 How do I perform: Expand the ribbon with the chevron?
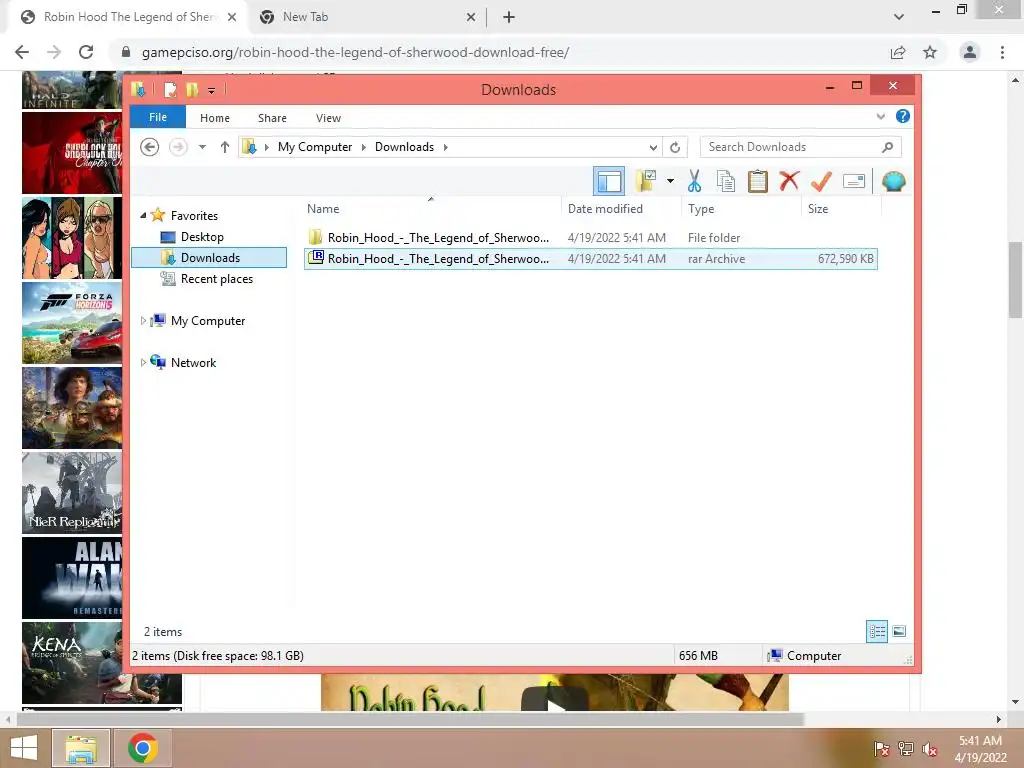[880, 117]
